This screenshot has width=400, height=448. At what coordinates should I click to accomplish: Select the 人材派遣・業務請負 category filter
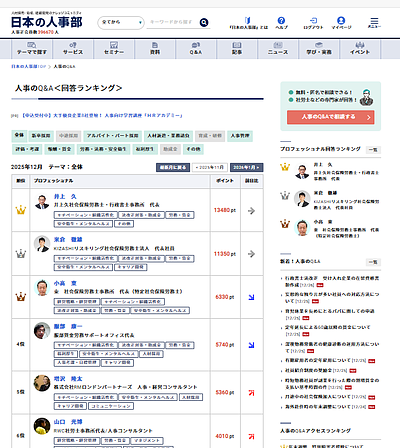168,136
